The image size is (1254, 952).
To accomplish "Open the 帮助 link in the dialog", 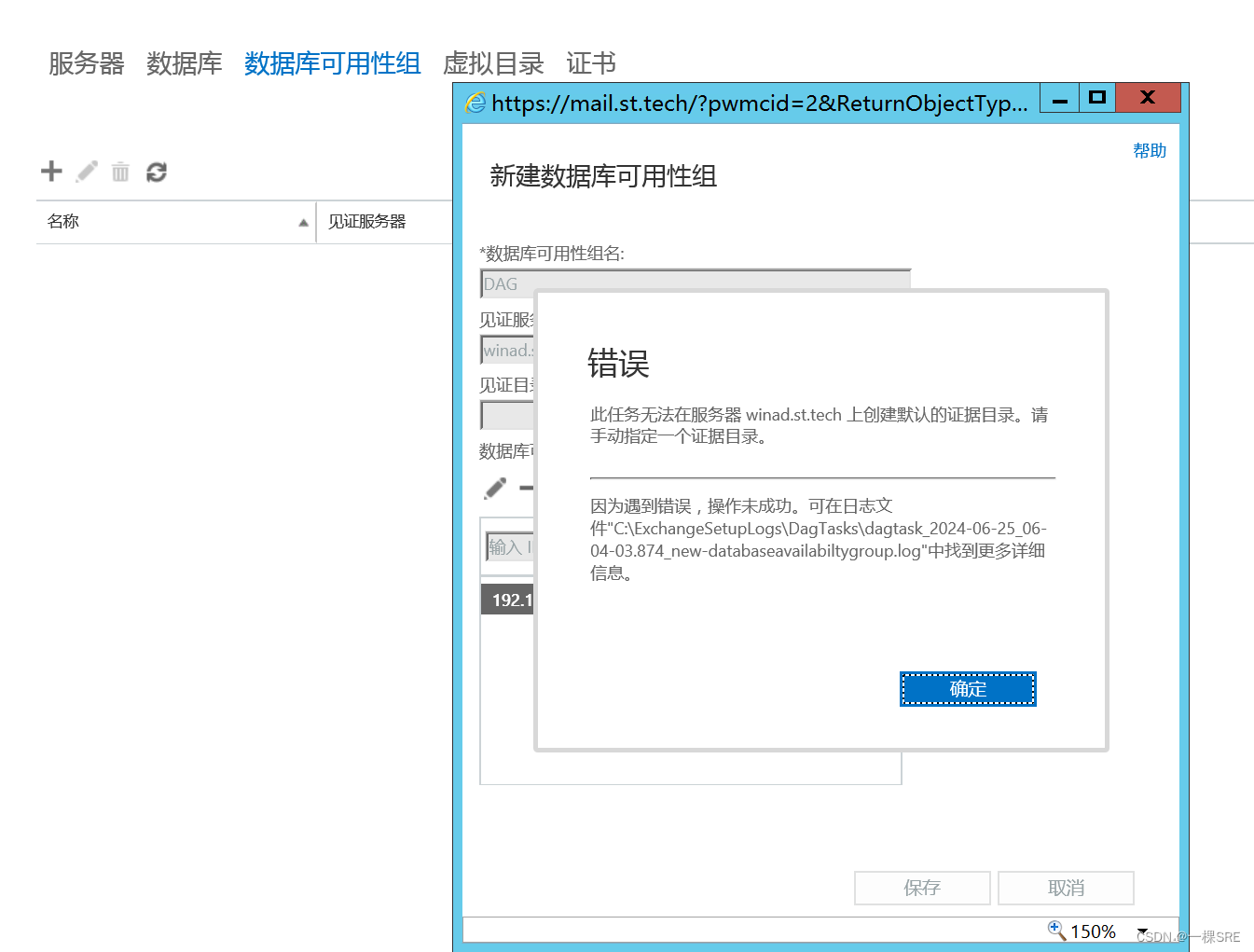I will pos(1149,150).
